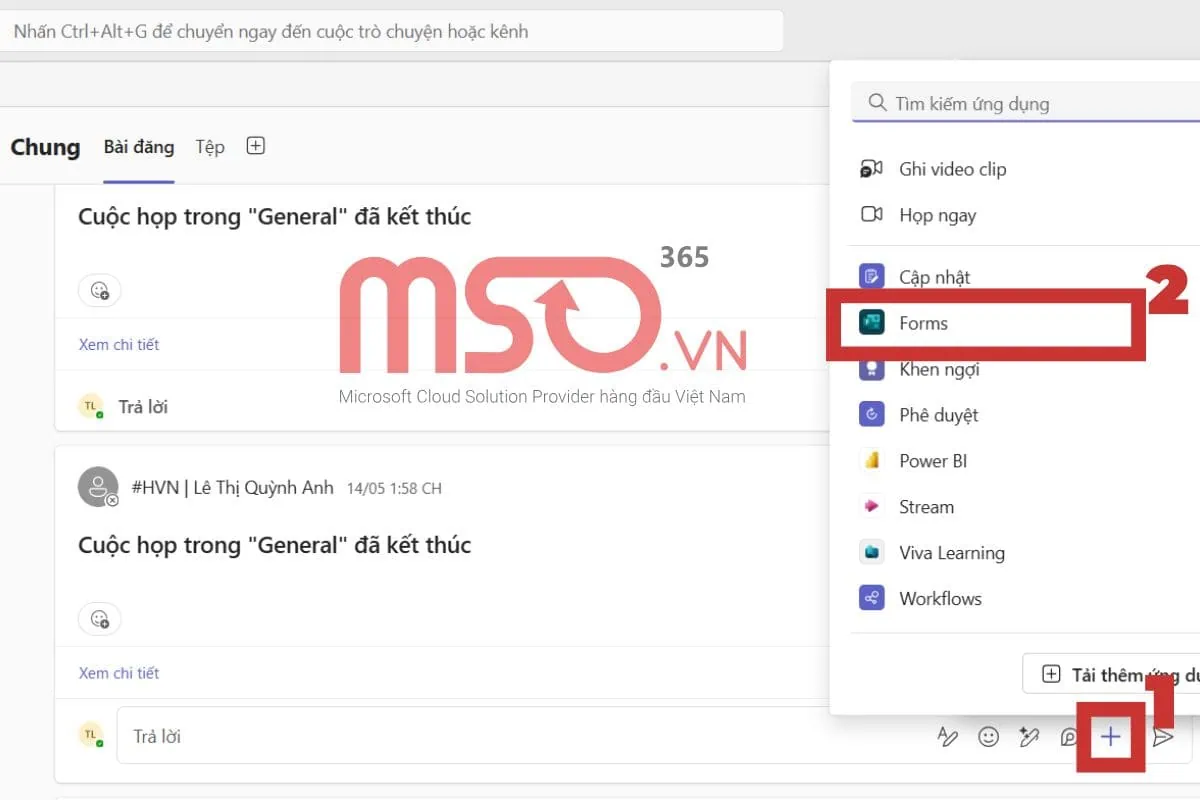Screen dimensions: 1200x800
Task: Click the TL avatar beside reply box
Action: coord(91,735)
